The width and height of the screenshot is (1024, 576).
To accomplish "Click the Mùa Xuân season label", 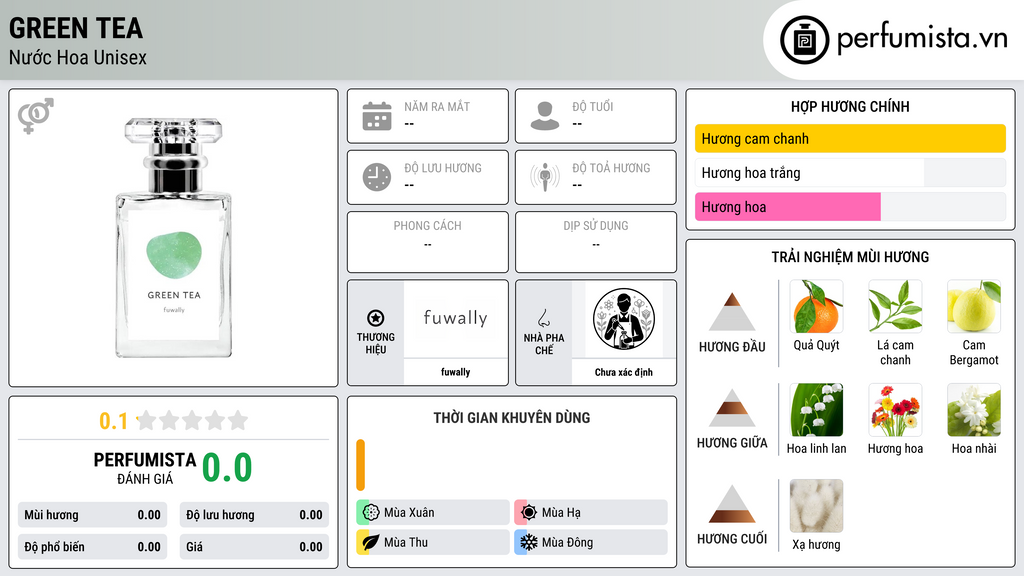I will point(409,513).
